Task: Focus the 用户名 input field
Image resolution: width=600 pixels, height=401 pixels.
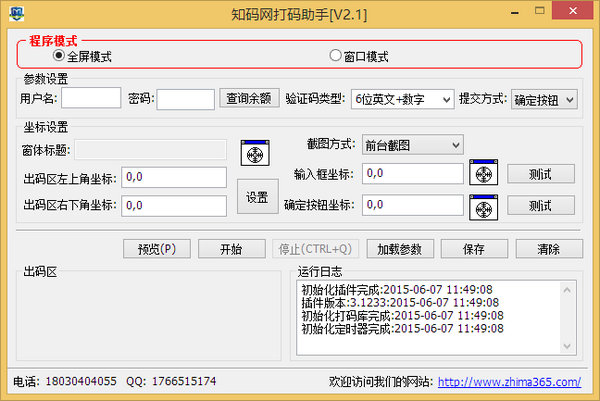Action: point(91,98)
